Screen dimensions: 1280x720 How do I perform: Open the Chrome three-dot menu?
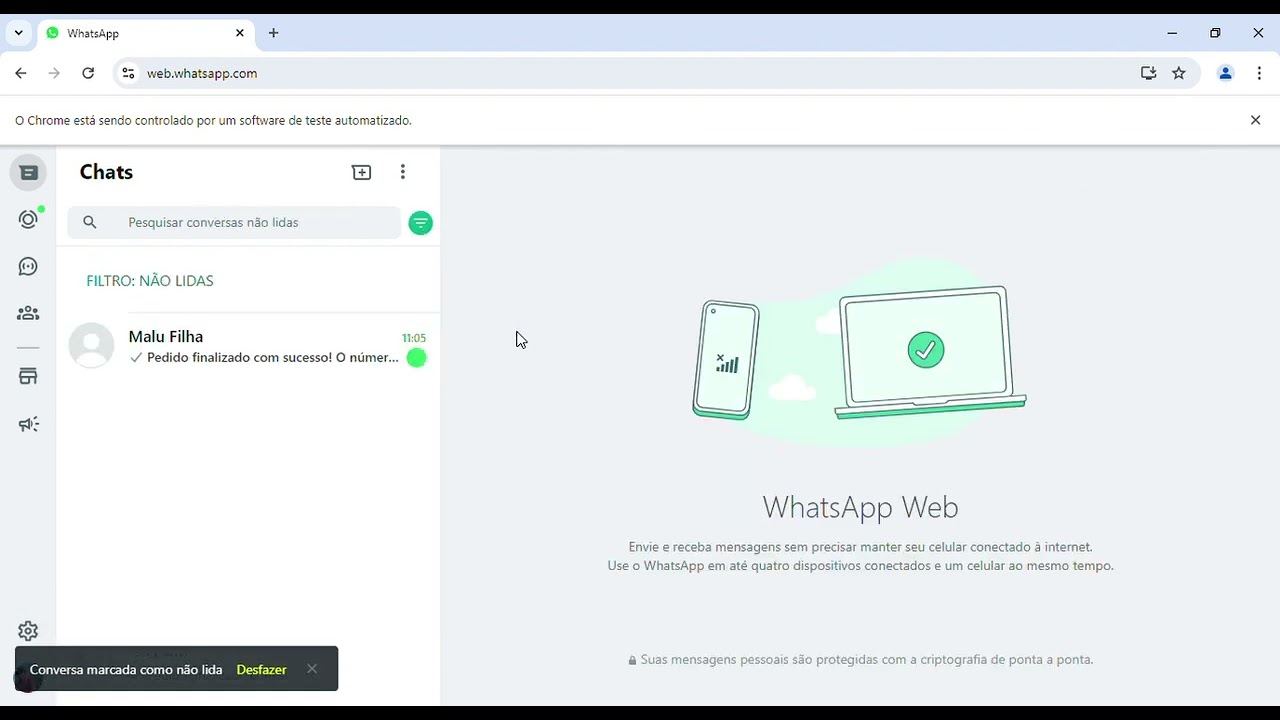pos(1259,73)
